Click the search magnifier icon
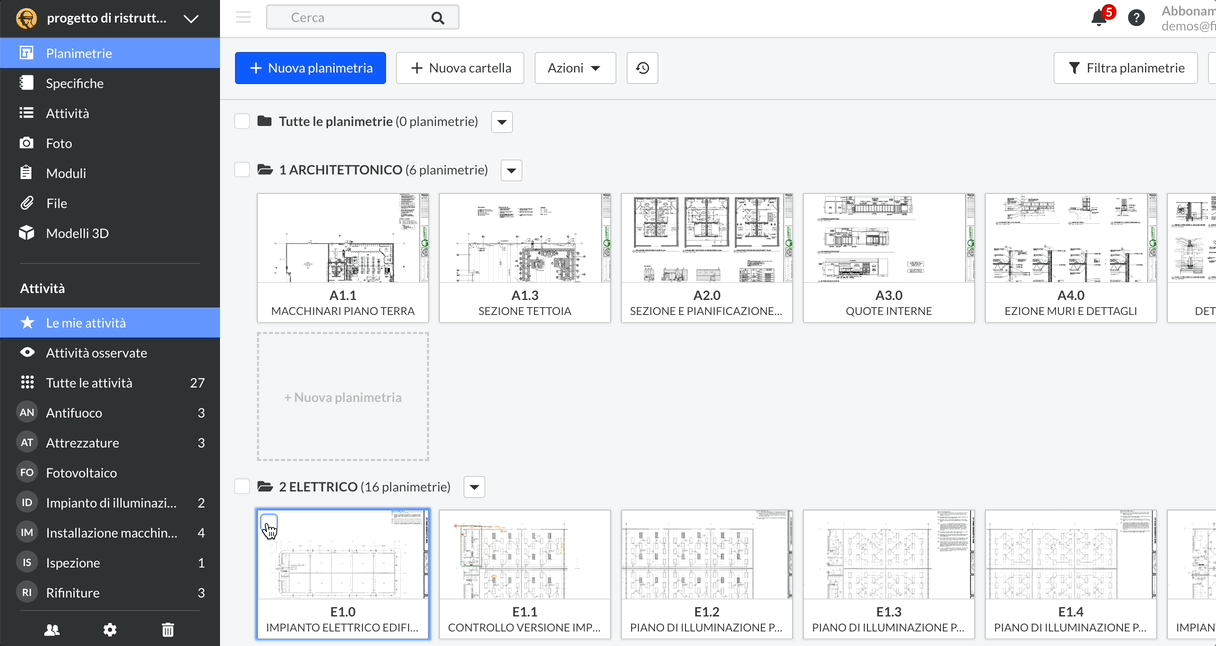Image resolution: width=1216 pixels, height=646 pixels. click(x=437, y=18)
